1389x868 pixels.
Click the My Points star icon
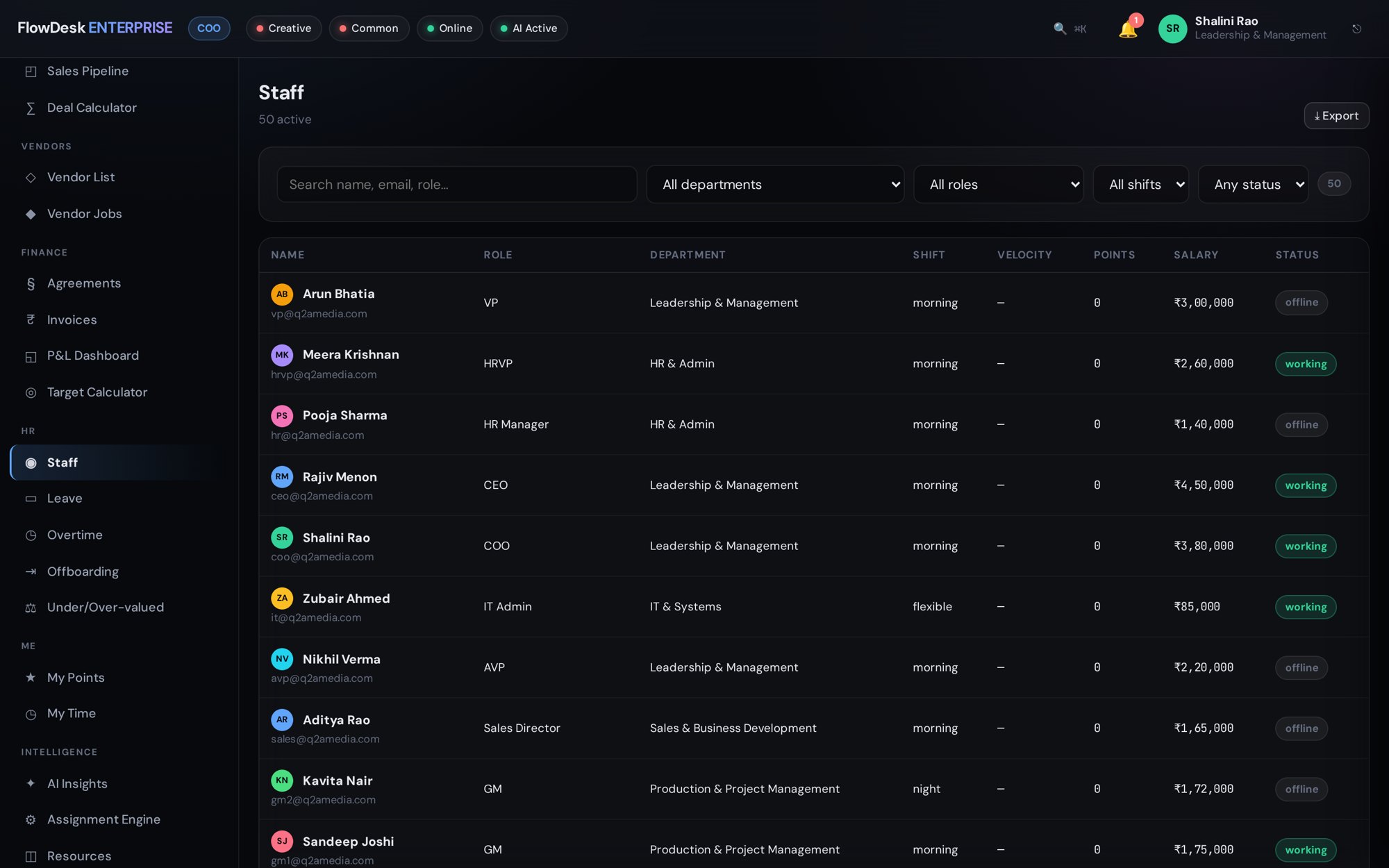pos(31,678)
